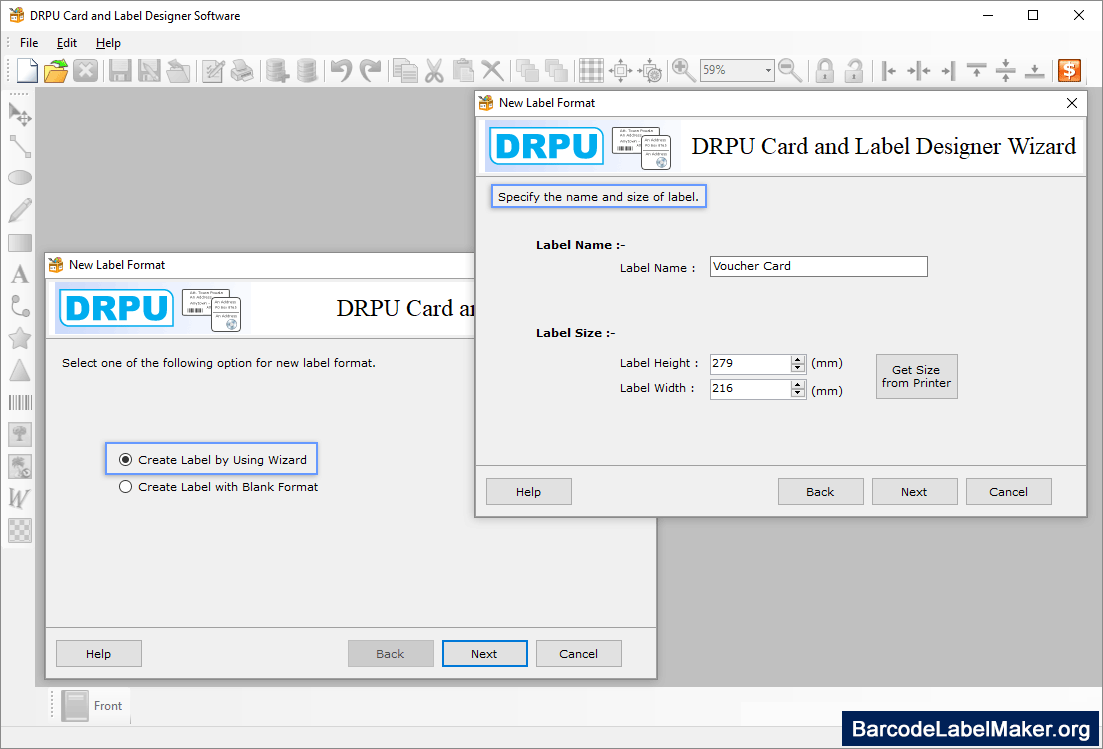1103x749 pixels.
Task: Open the Edit menu
Action: click(67, 43)
